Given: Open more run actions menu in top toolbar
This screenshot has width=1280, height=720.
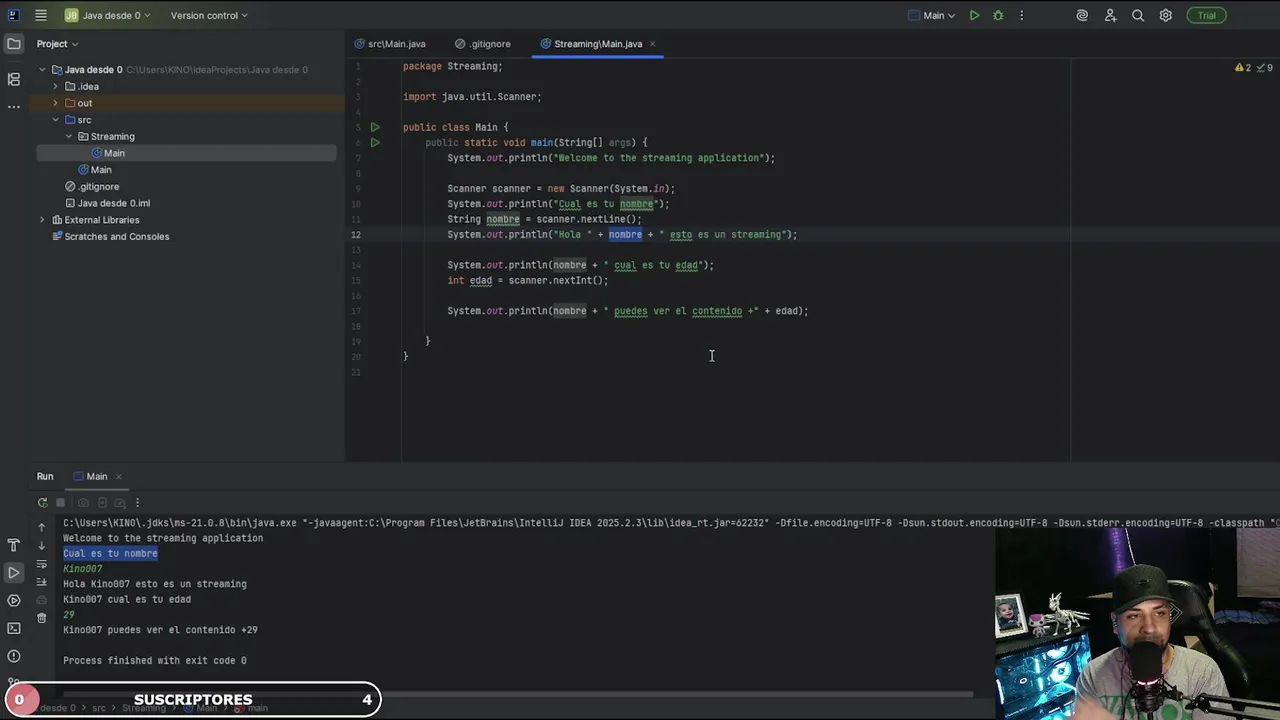Looking at the screenshot, I should [x=1021, y=15].
